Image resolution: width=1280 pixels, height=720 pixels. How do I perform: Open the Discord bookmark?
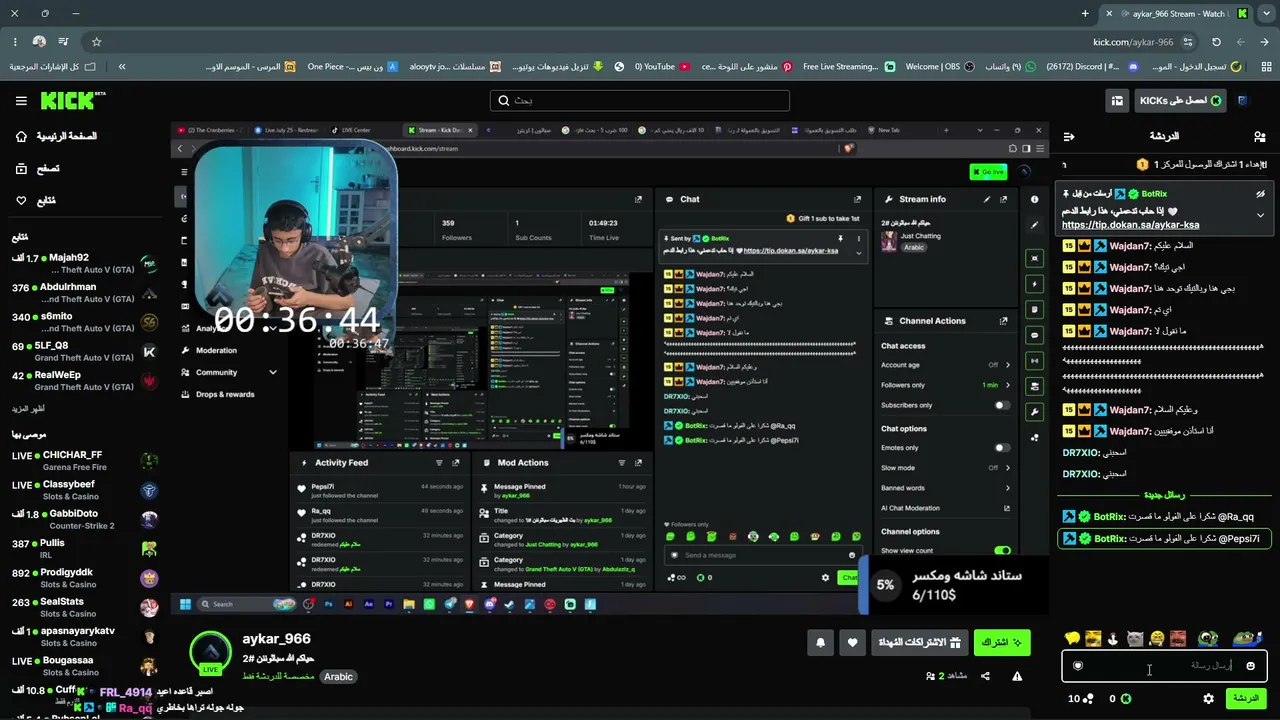pos(1091,67)
